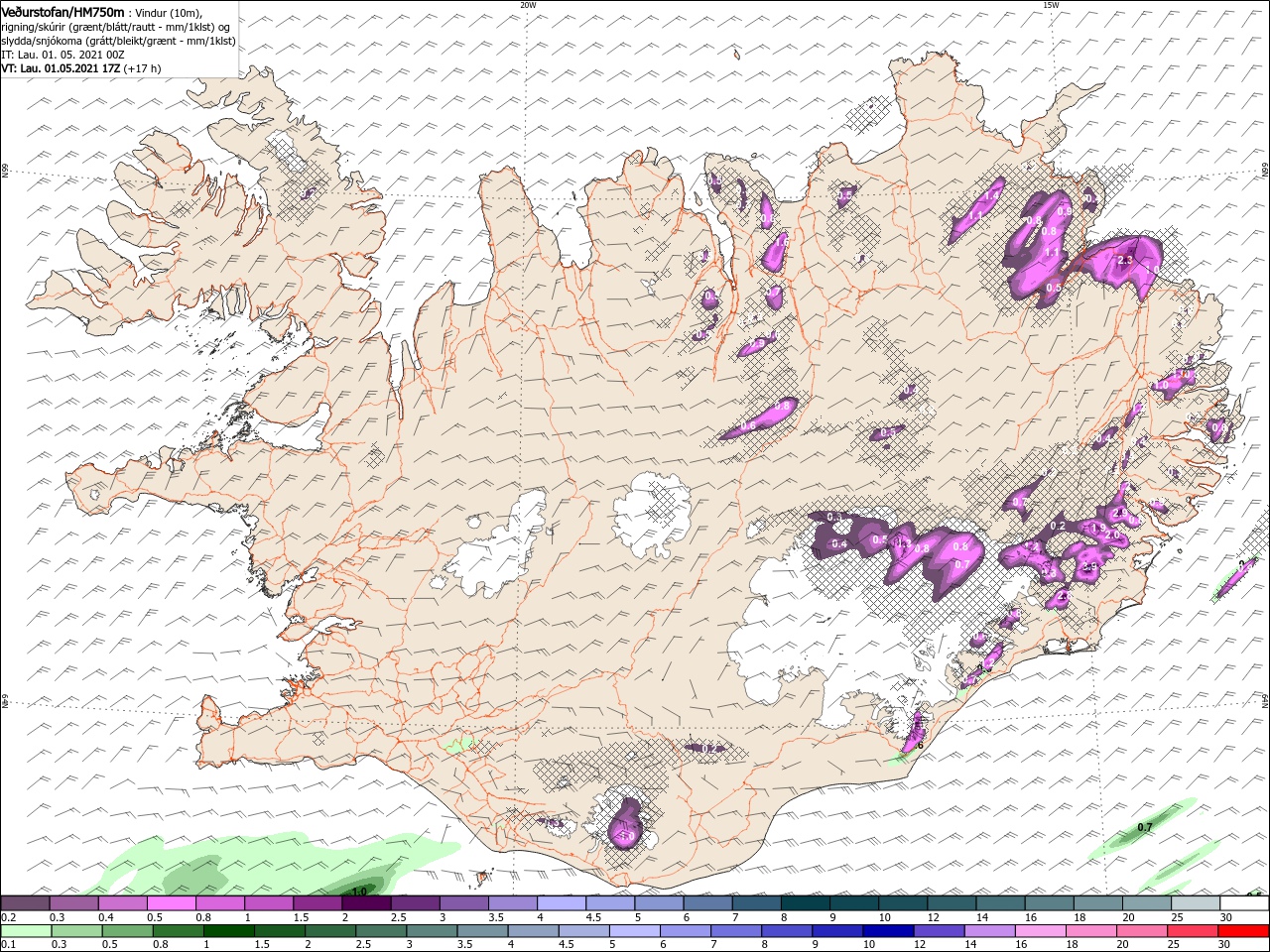Screen dimensions: 1270x952
Task: Pick the bright red 30 swatch in rain scale
Action: [x=1242, y=931]
